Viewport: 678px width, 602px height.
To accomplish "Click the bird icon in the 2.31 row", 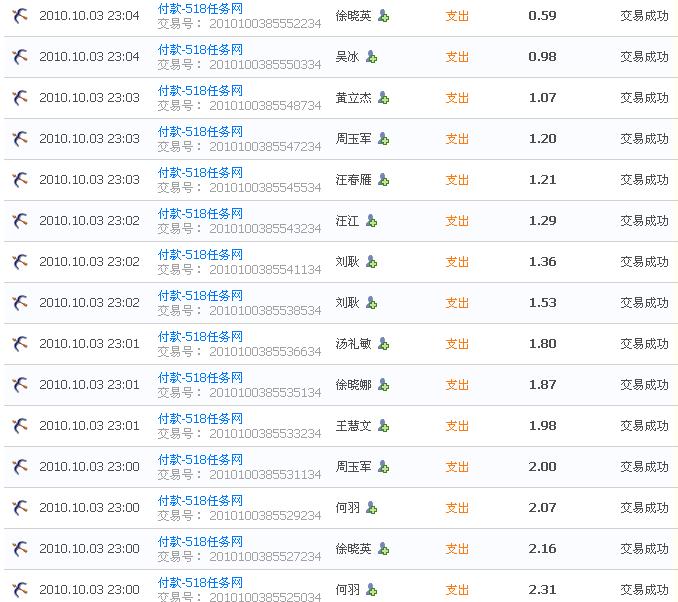I will click(x=19, y=590).
